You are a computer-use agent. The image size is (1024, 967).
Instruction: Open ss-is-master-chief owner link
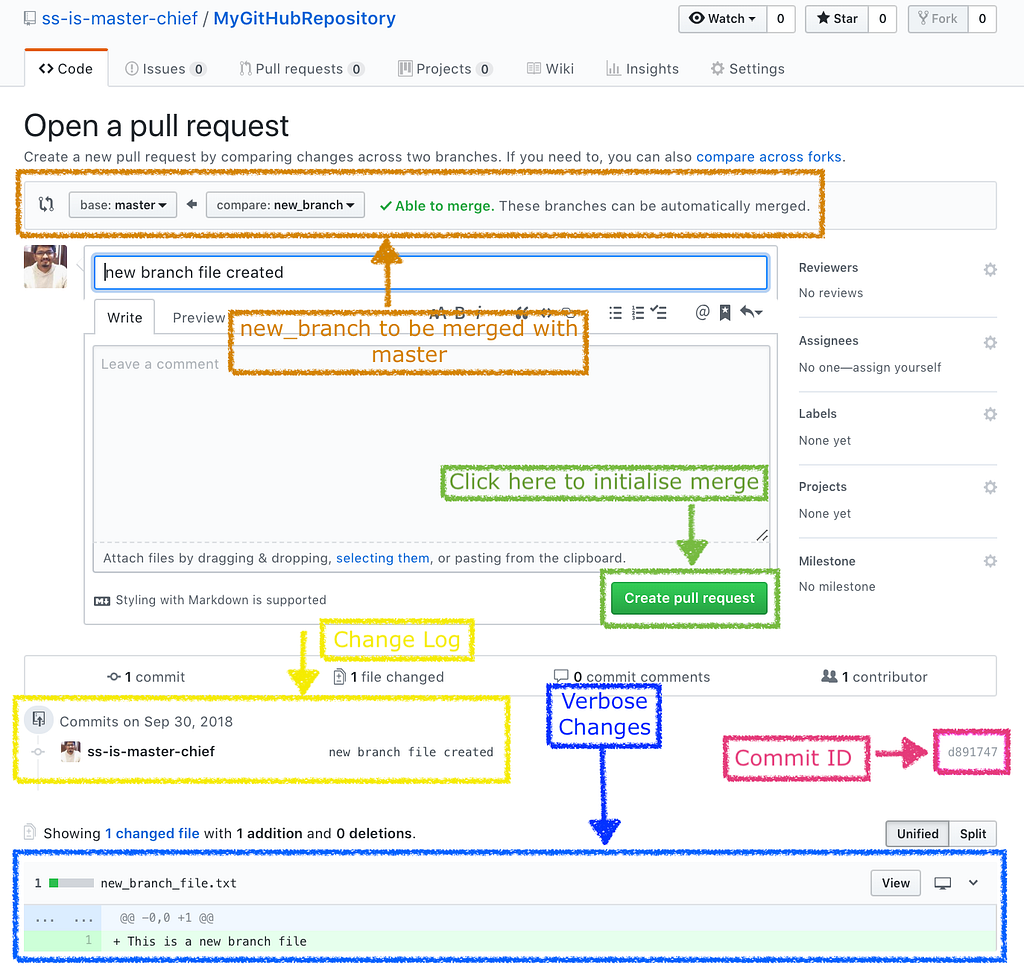[120, 18]
